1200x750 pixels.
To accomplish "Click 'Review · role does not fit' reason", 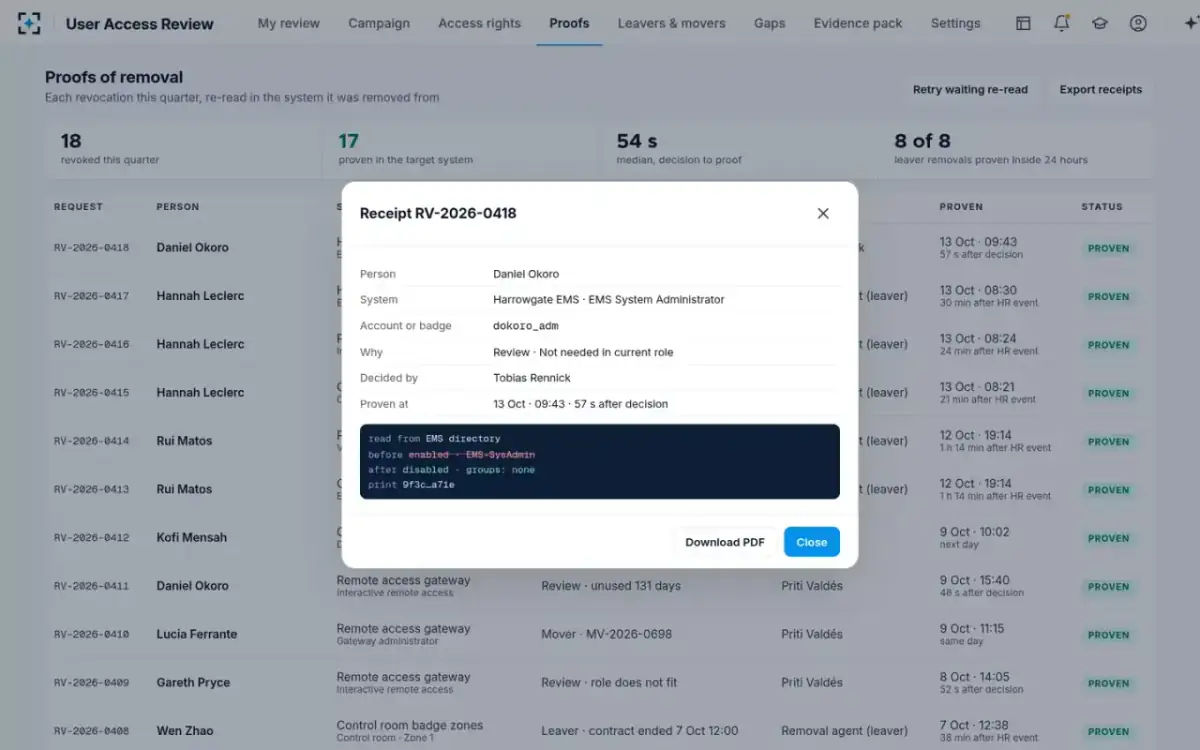I will [x=609, y=683].
